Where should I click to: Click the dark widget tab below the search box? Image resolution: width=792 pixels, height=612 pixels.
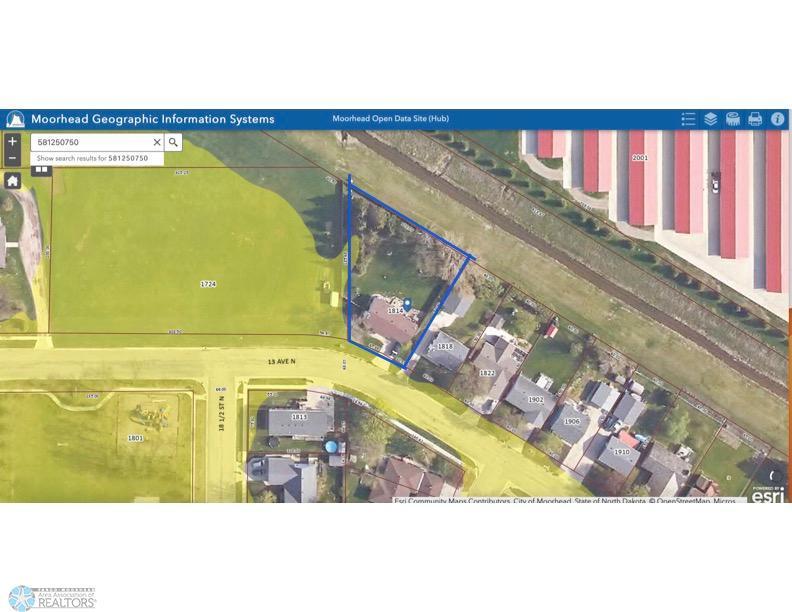[41, 170]
